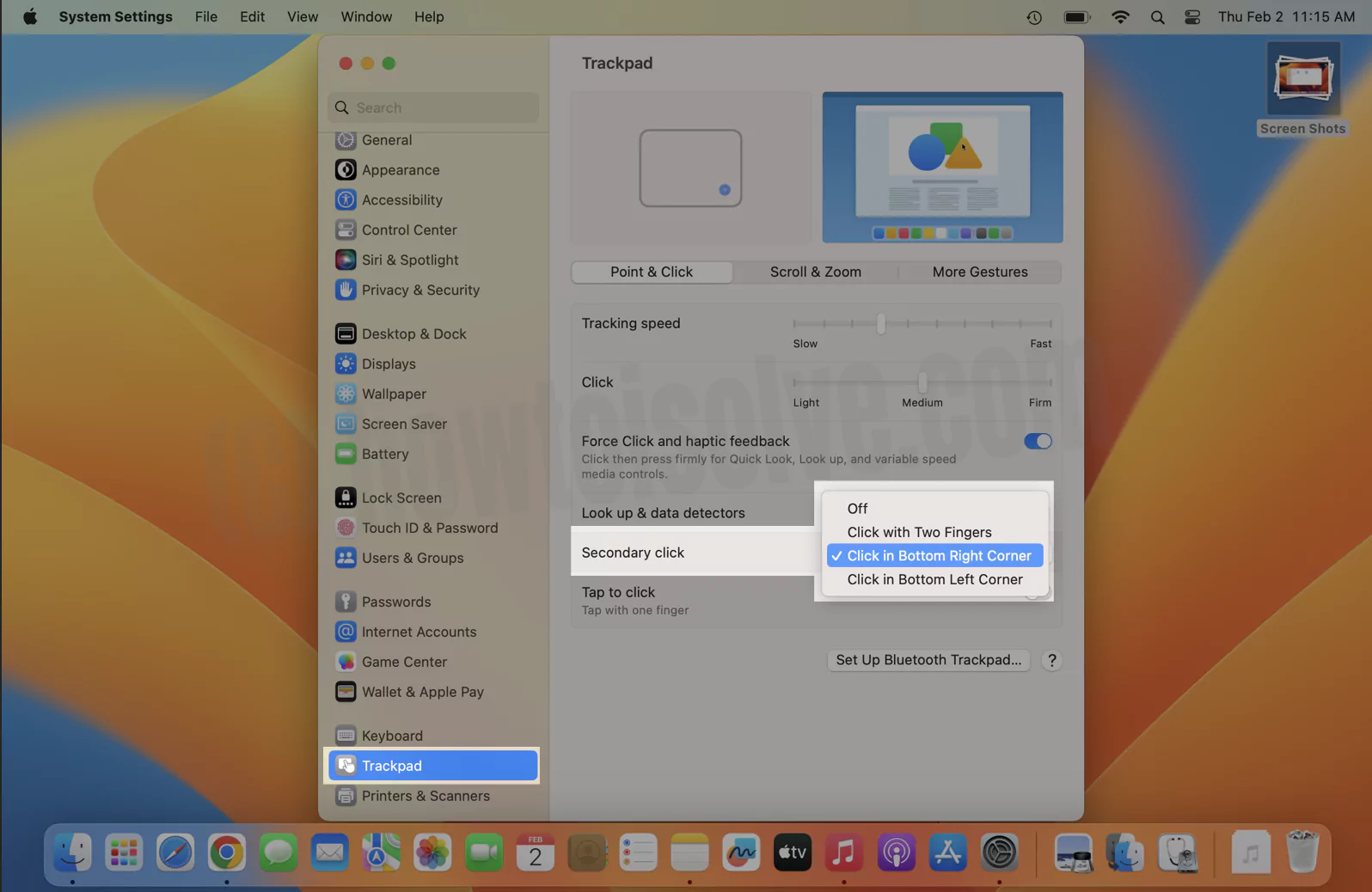This screenshot has height=892, width=1372.
Task: Open the Trash in the Dock
Action: pos(1302,853)
